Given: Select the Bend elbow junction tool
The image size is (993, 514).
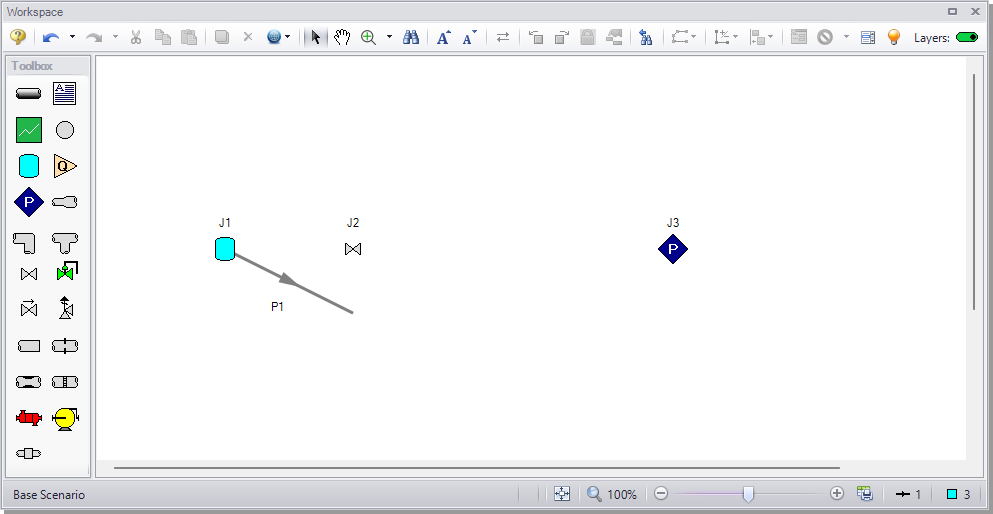Looking at the screenshot, I should click(24, 243).
